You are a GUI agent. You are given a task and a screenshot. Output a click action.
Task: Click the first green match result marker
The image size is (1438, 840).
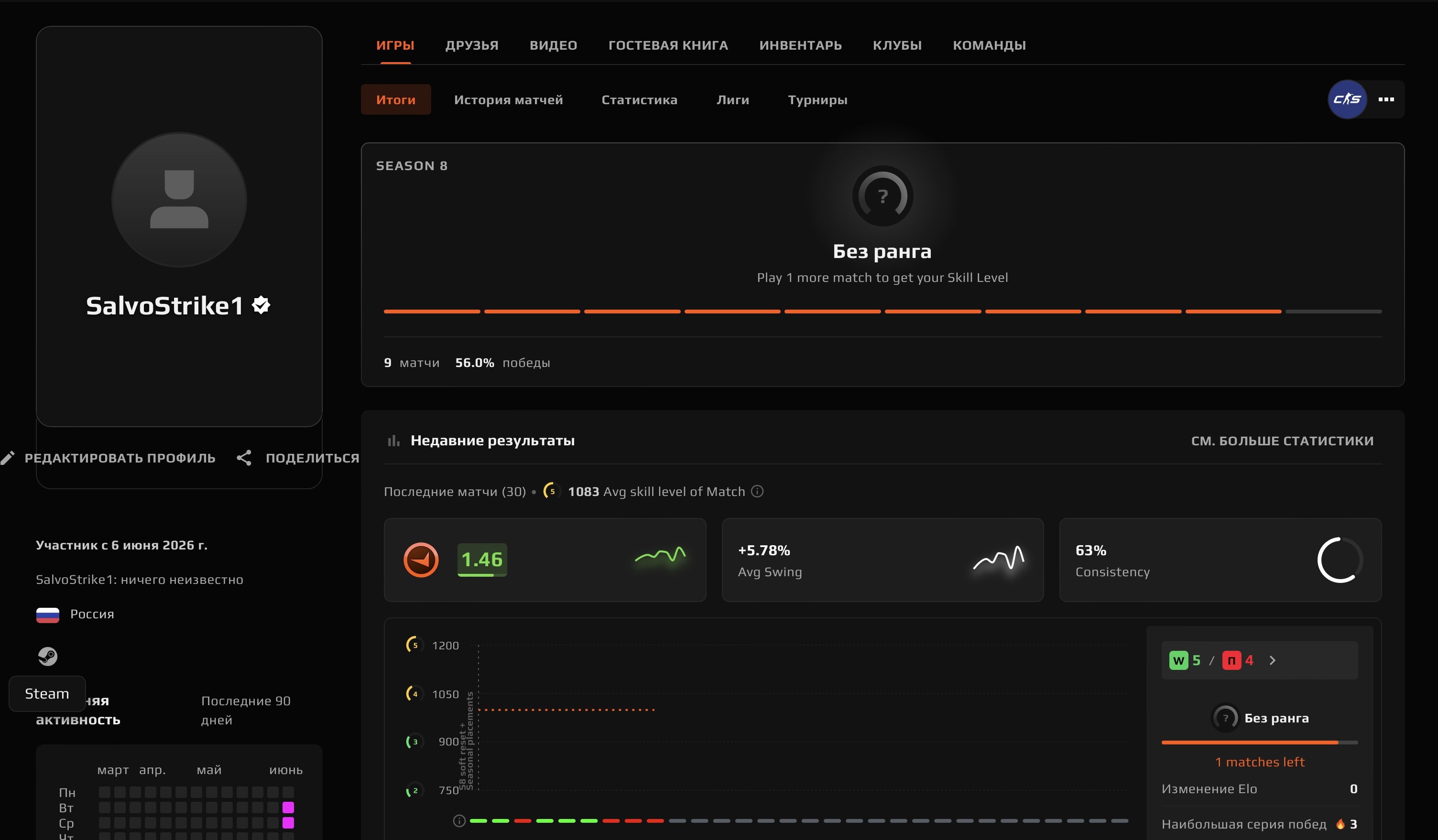coord(478,821)
